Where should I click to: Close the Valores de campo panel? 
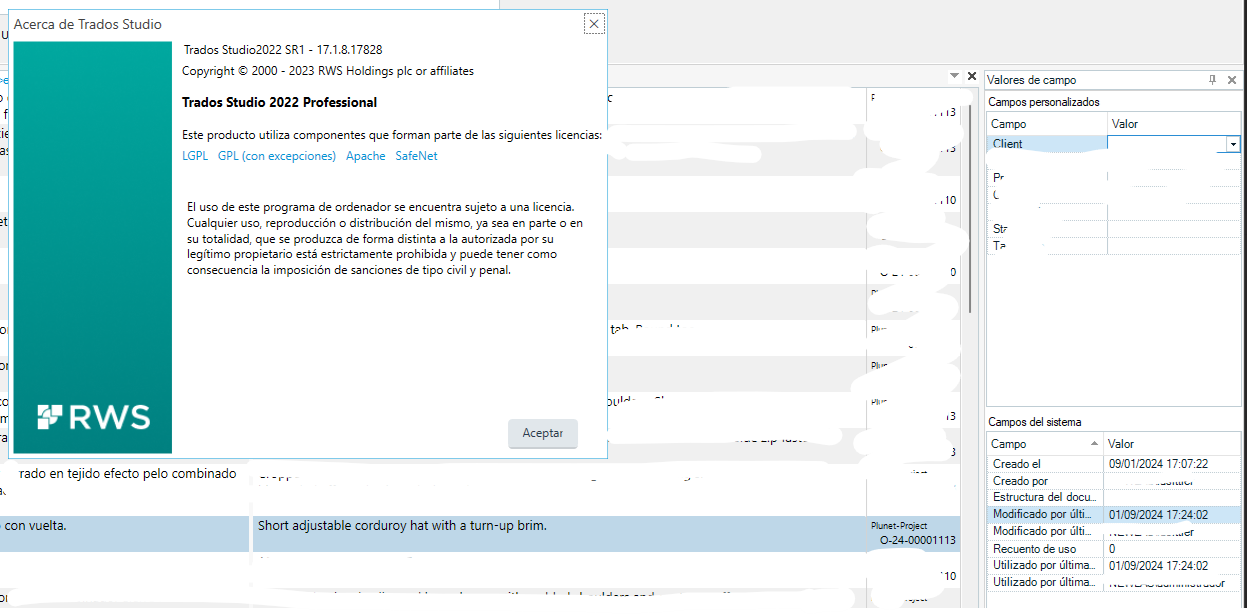pos(1232,79)
